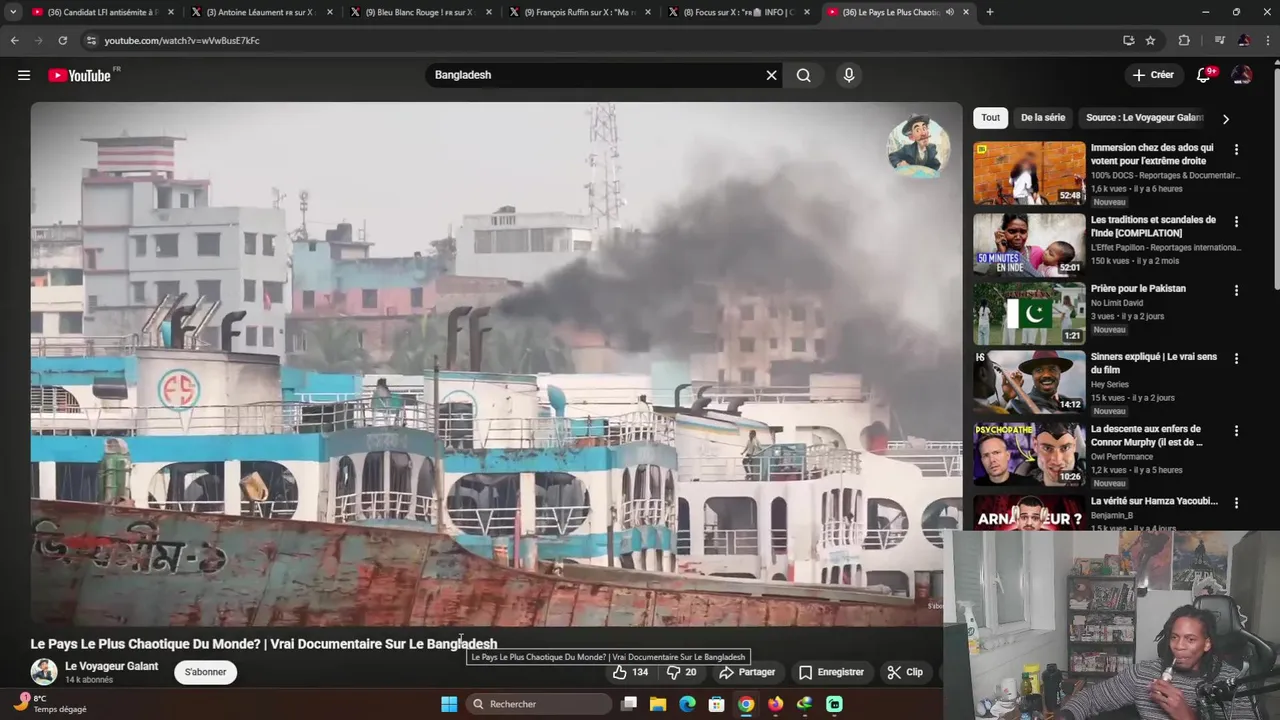Select Source: Le Voyageur Galant chip

coord(1144,117)
